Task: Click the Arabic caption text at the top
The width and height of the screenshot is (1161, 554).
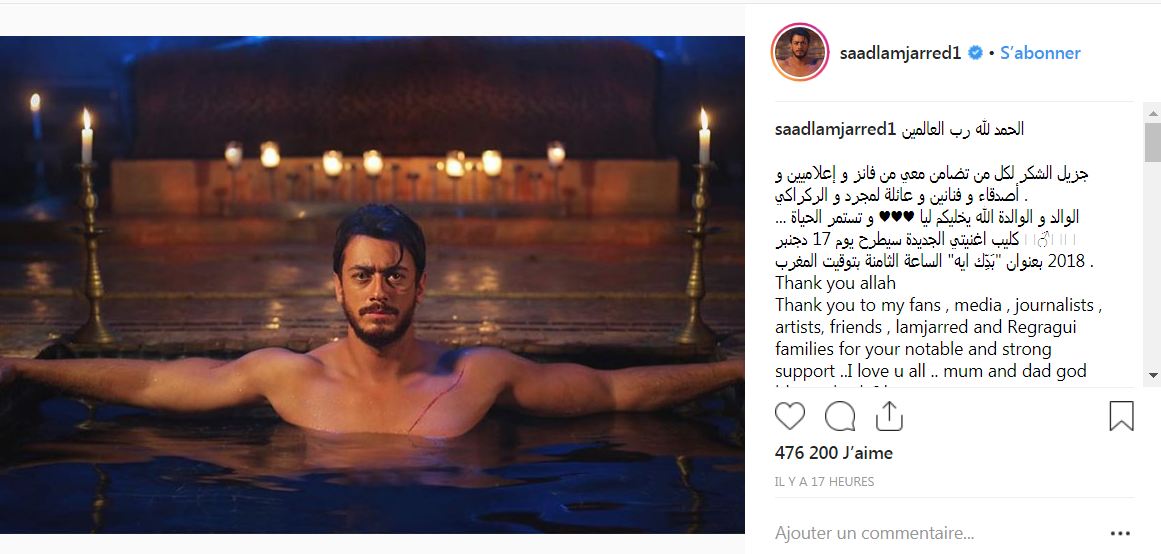Action: pos(962,129)
